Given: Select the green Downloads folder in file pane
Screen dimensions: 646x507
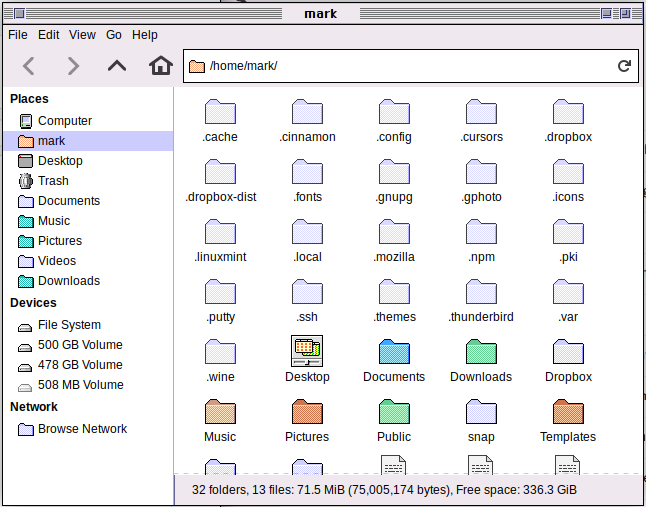Looking at the screenshot, I should click(481, 352).
